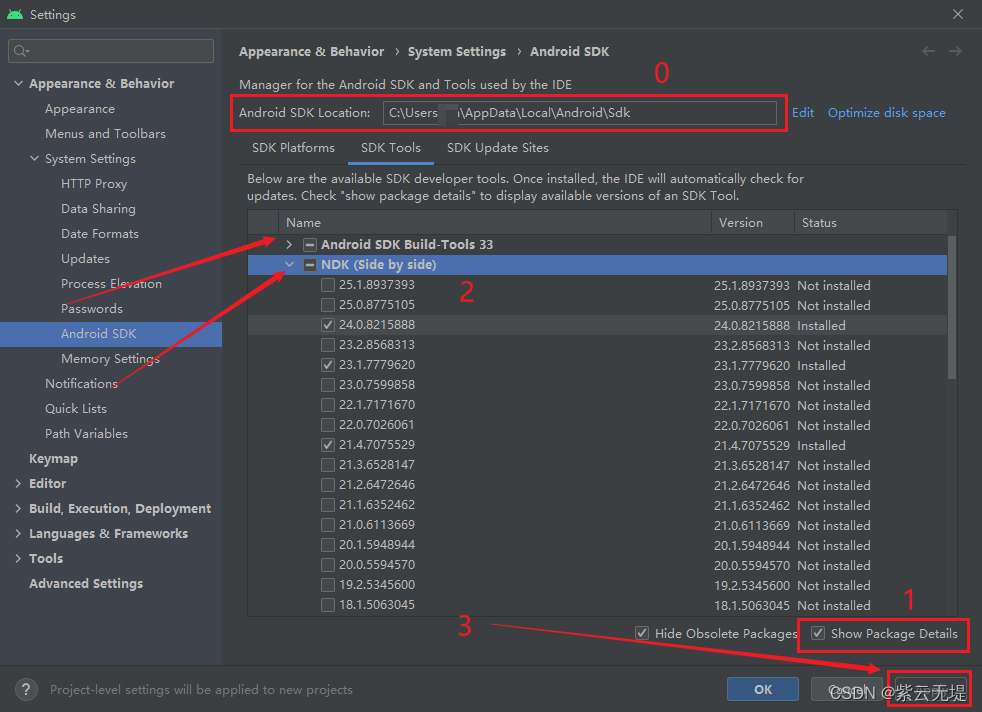Close the Settings dialog
Screen dimensions: 982x712
tap(958, 14)
